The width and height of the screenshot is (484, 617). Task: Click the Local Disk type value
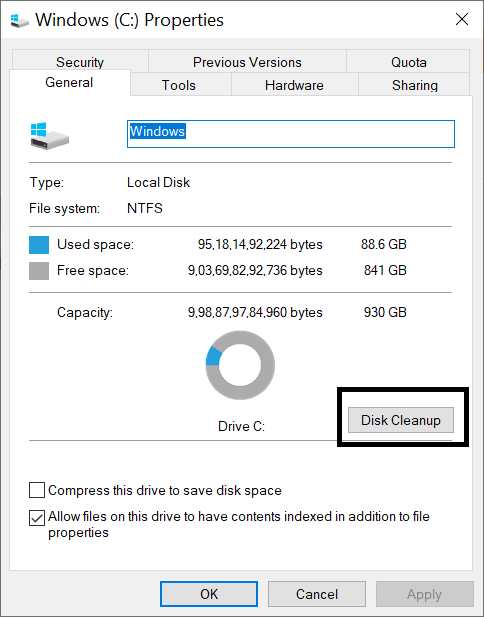(x=158, y=182)
